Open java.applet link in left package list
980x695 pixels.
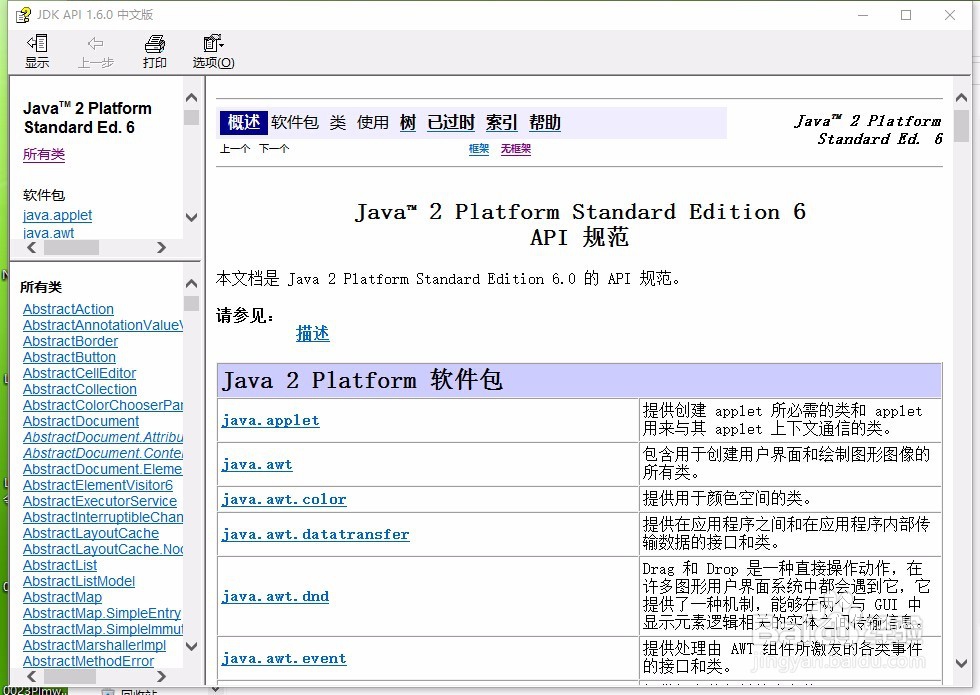point(58,216)
